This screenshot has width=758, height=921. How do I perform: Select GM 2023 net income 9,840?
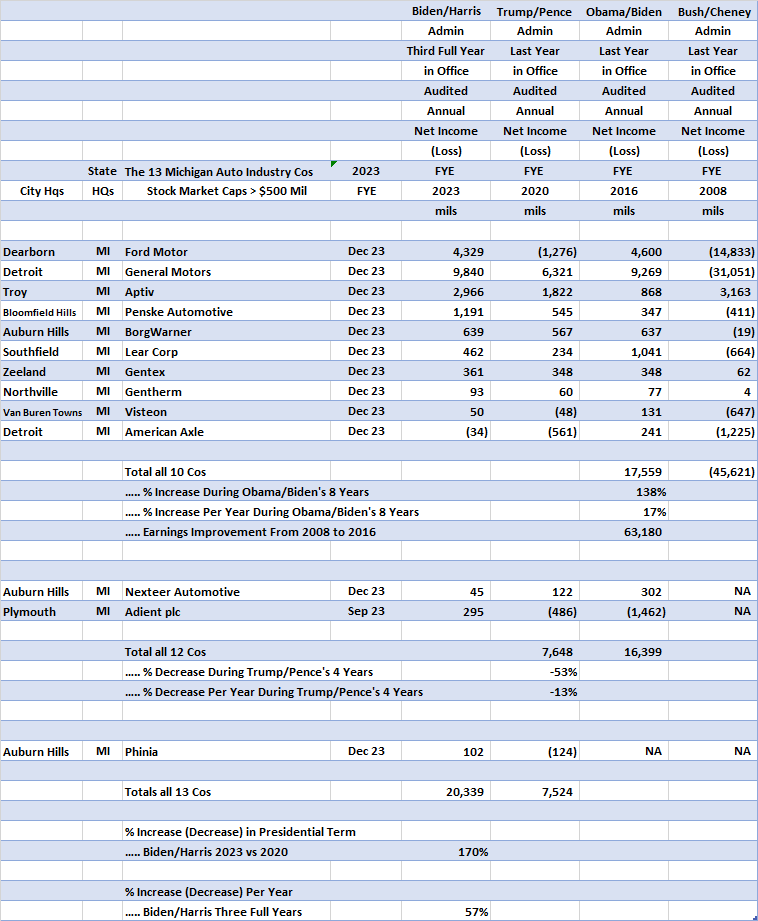(x=446, y=271)
